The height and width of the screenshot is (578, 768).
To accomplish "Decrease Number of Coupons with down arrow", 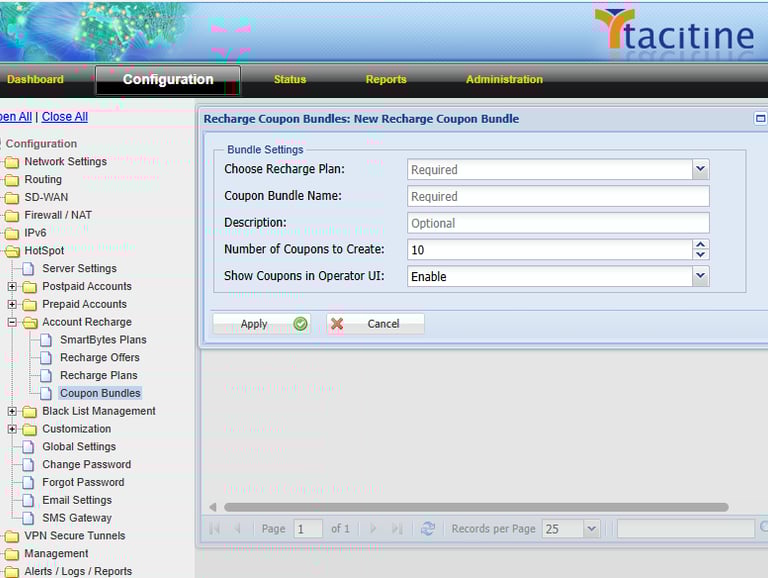I will pyautogui.click(x=700, y=255).
